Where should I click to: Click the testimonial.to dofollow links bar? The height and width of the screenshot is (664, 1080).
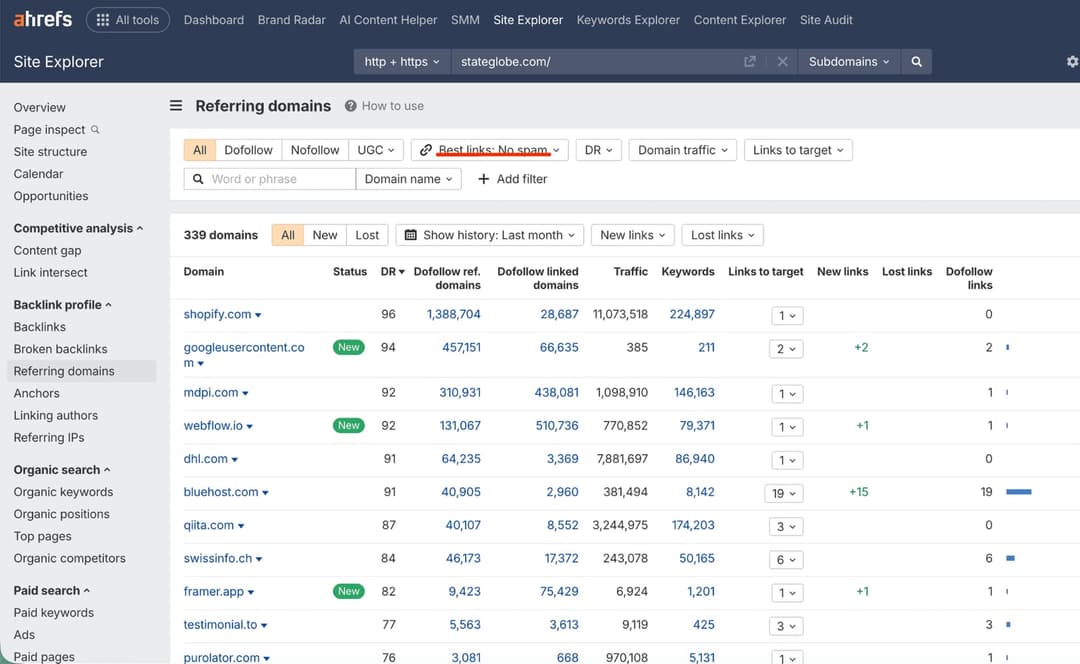(x=1008, y=624)
